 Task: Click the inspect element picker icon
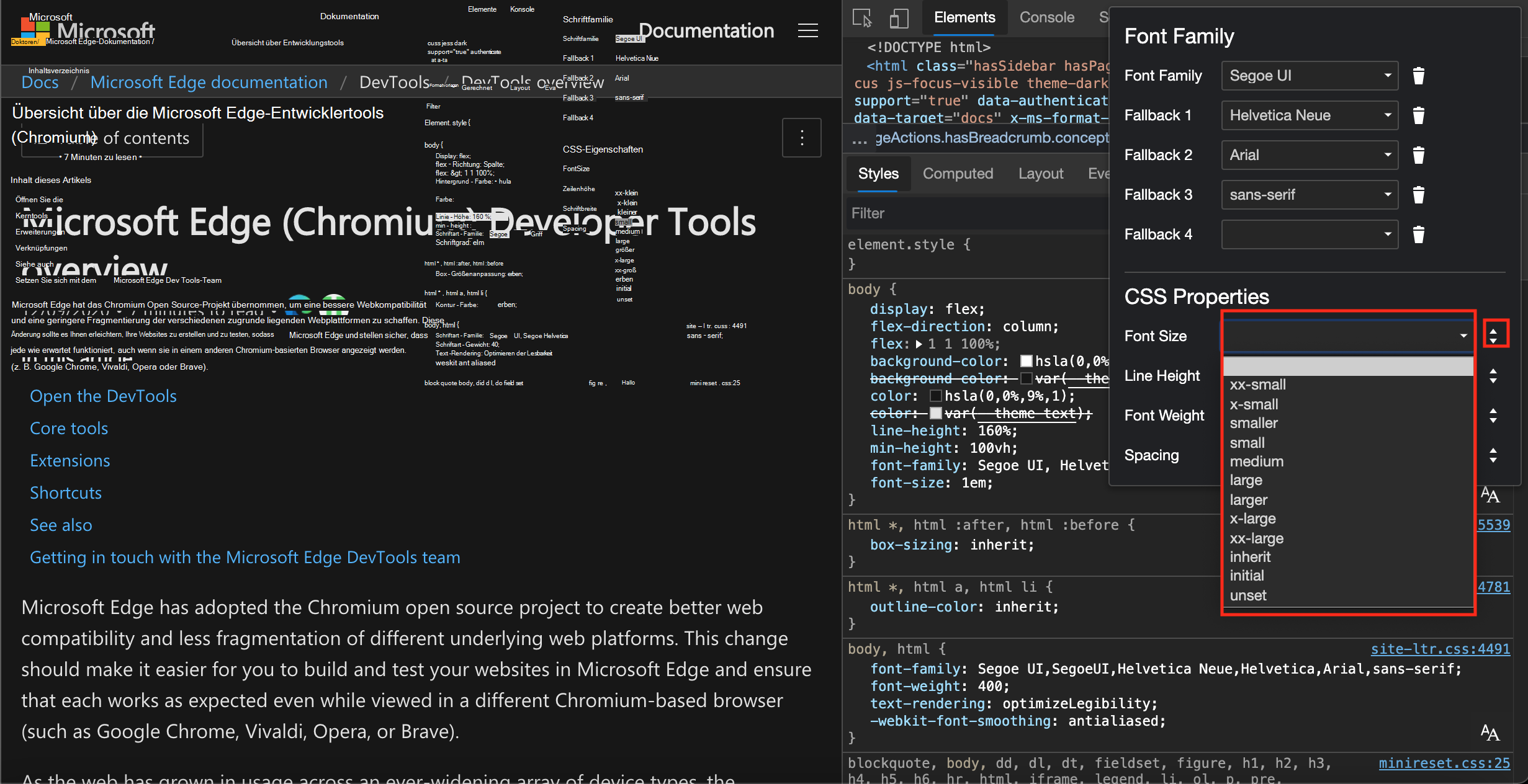coord(862,18)
